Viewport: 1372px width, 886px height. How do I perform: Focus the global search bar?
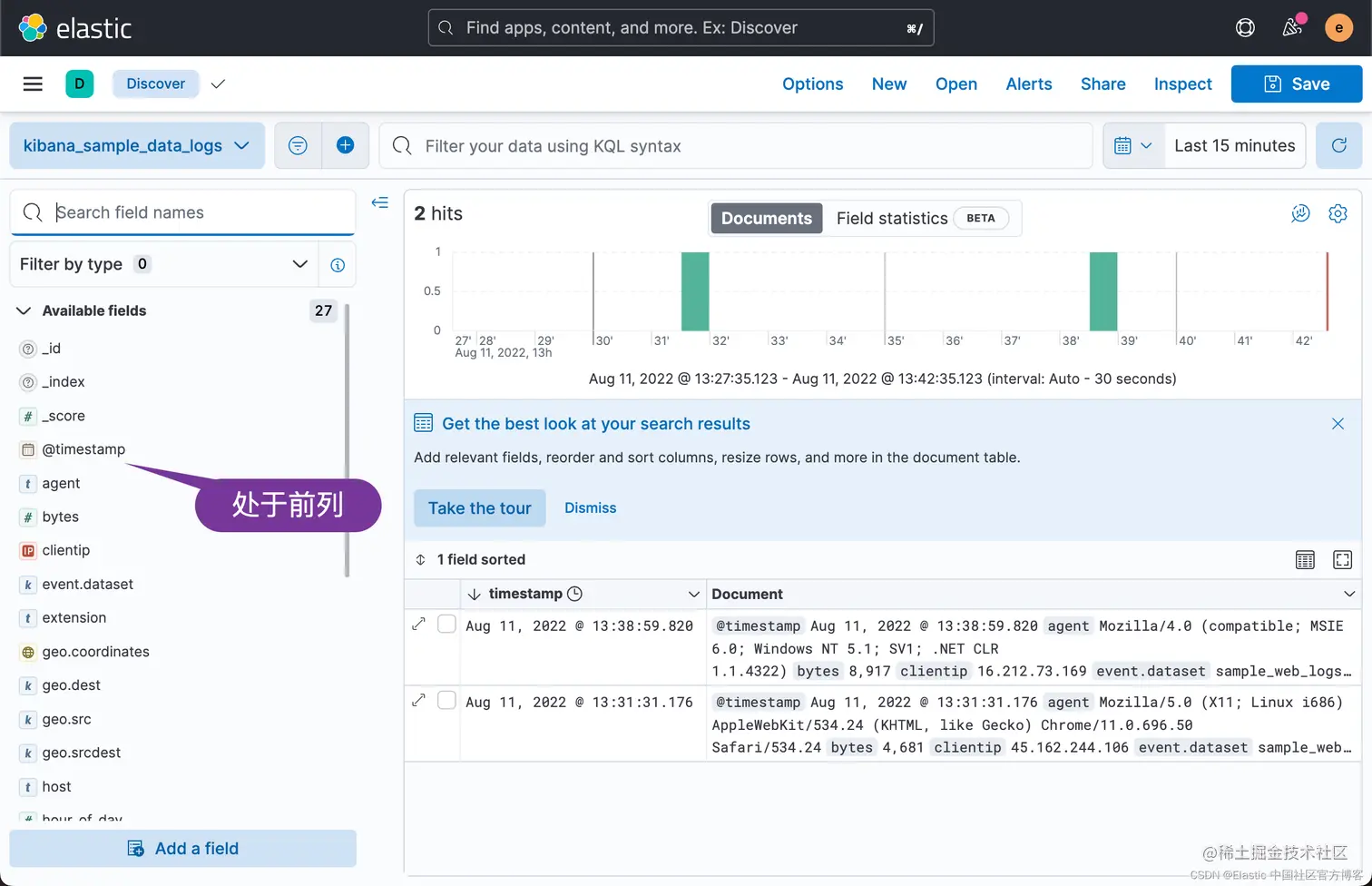coord(681,28)
